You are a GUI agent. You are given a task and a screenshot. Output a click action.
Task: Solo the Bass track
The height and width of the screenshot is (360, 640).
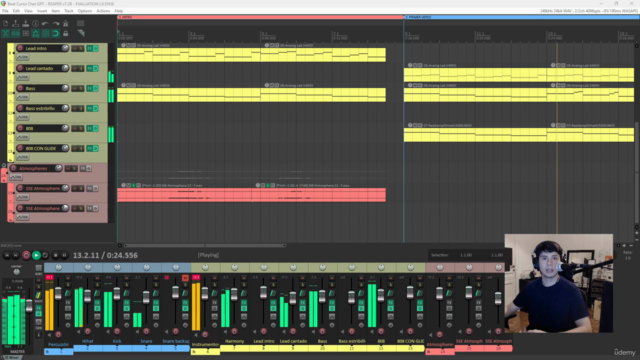coord(81,89)
